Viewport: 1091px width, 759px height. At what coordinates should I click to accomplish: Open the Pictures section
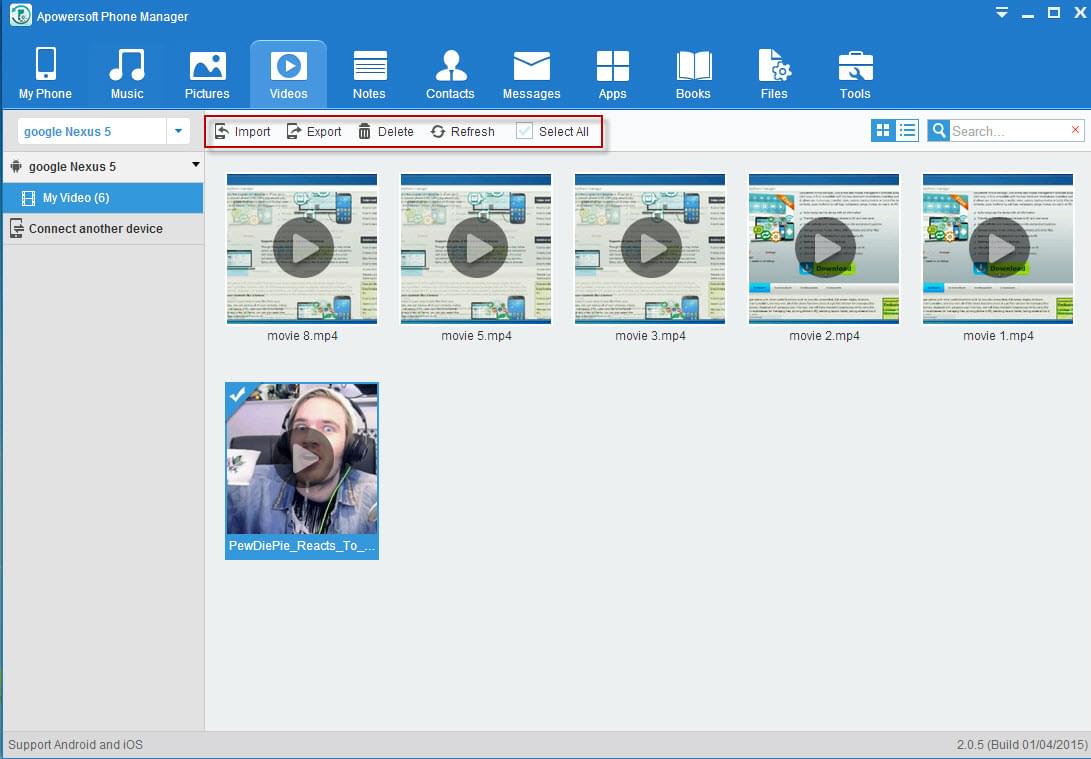point(207,74)
